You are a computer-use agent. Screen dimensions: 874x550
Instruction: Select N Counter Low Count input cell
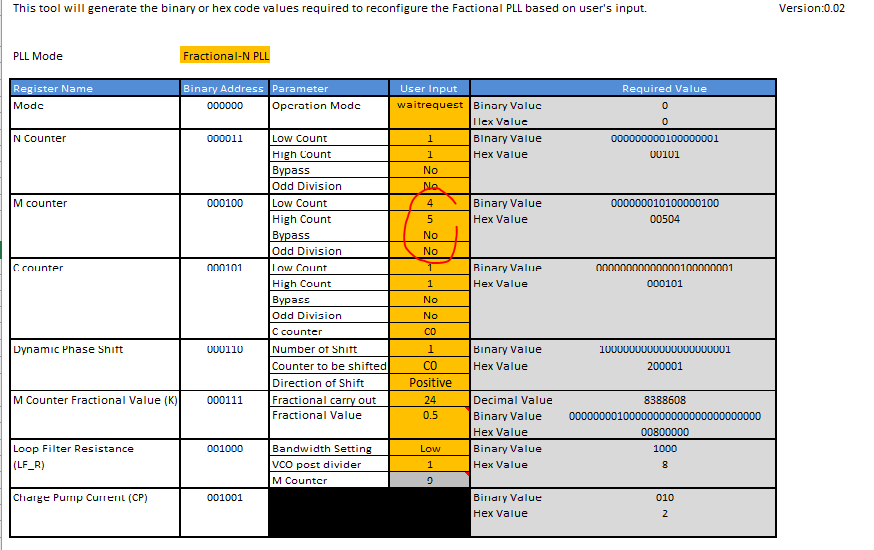(x=430, y=138)
